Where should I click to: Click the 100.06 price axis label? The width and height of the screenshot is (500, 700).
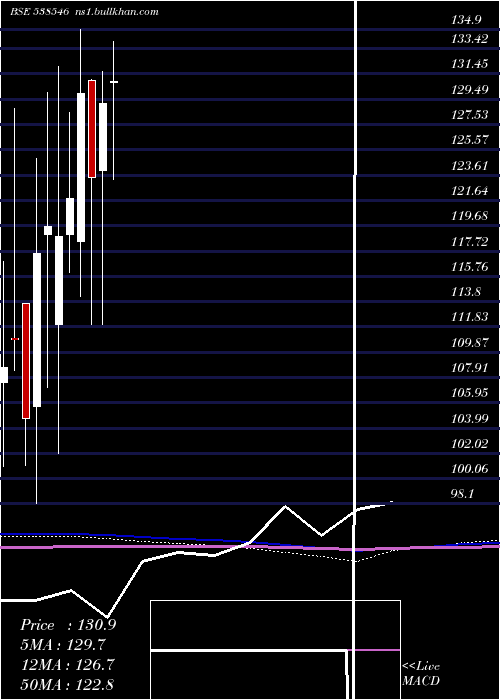pos(469,469)
